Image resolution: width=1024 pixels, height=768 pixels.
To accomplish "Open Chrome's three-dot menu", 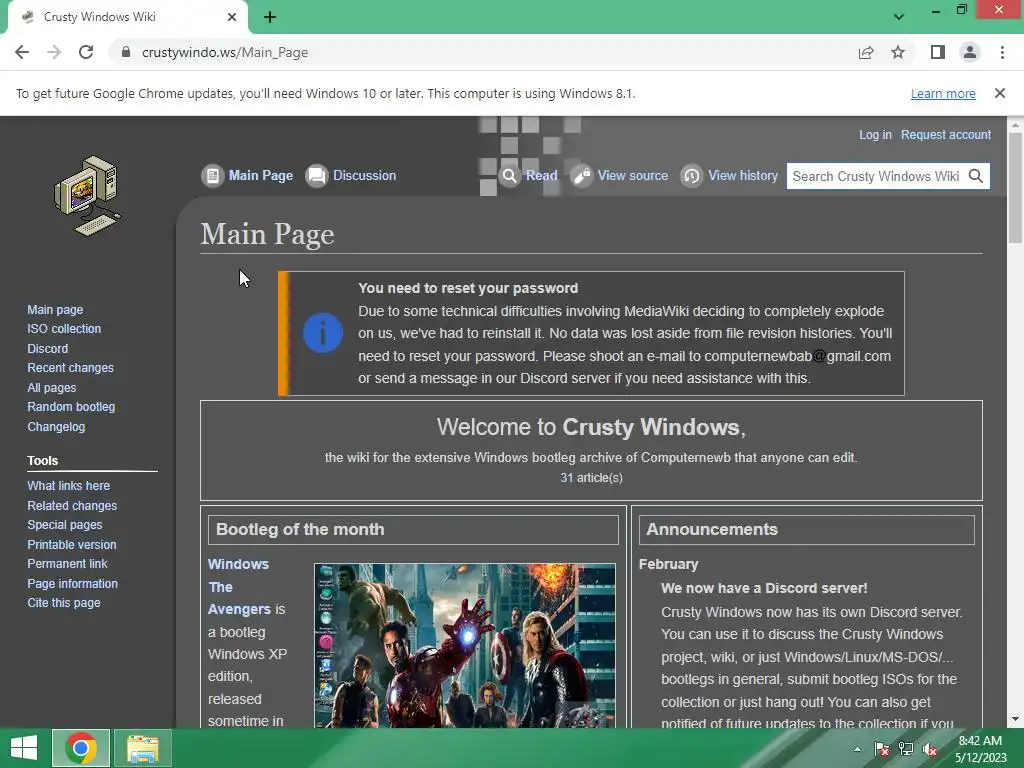I will pos(1002,52).
